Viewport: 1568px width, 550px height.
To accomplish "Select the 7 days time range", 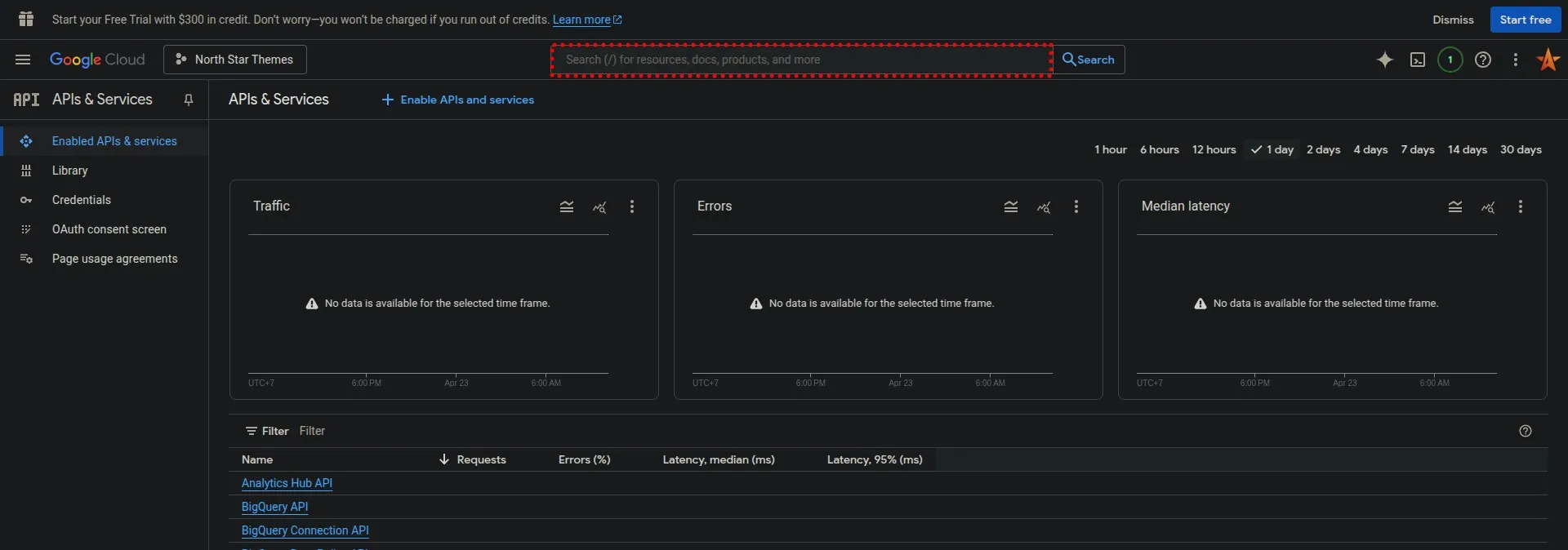I will tap(1418, 149).
